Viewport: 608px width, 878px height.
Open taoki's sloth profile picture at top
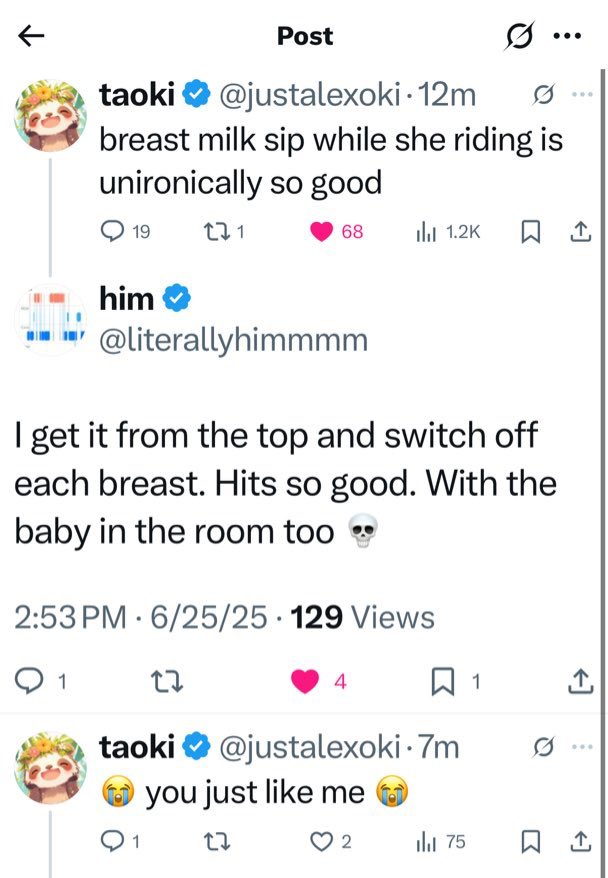[50, 116]
